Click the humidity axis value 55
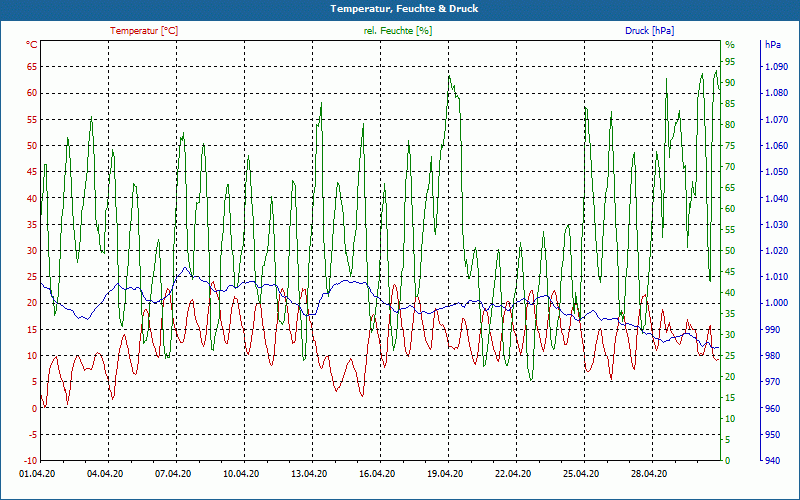The height and width of the screenshot is (500, 800). click(730, 230)
